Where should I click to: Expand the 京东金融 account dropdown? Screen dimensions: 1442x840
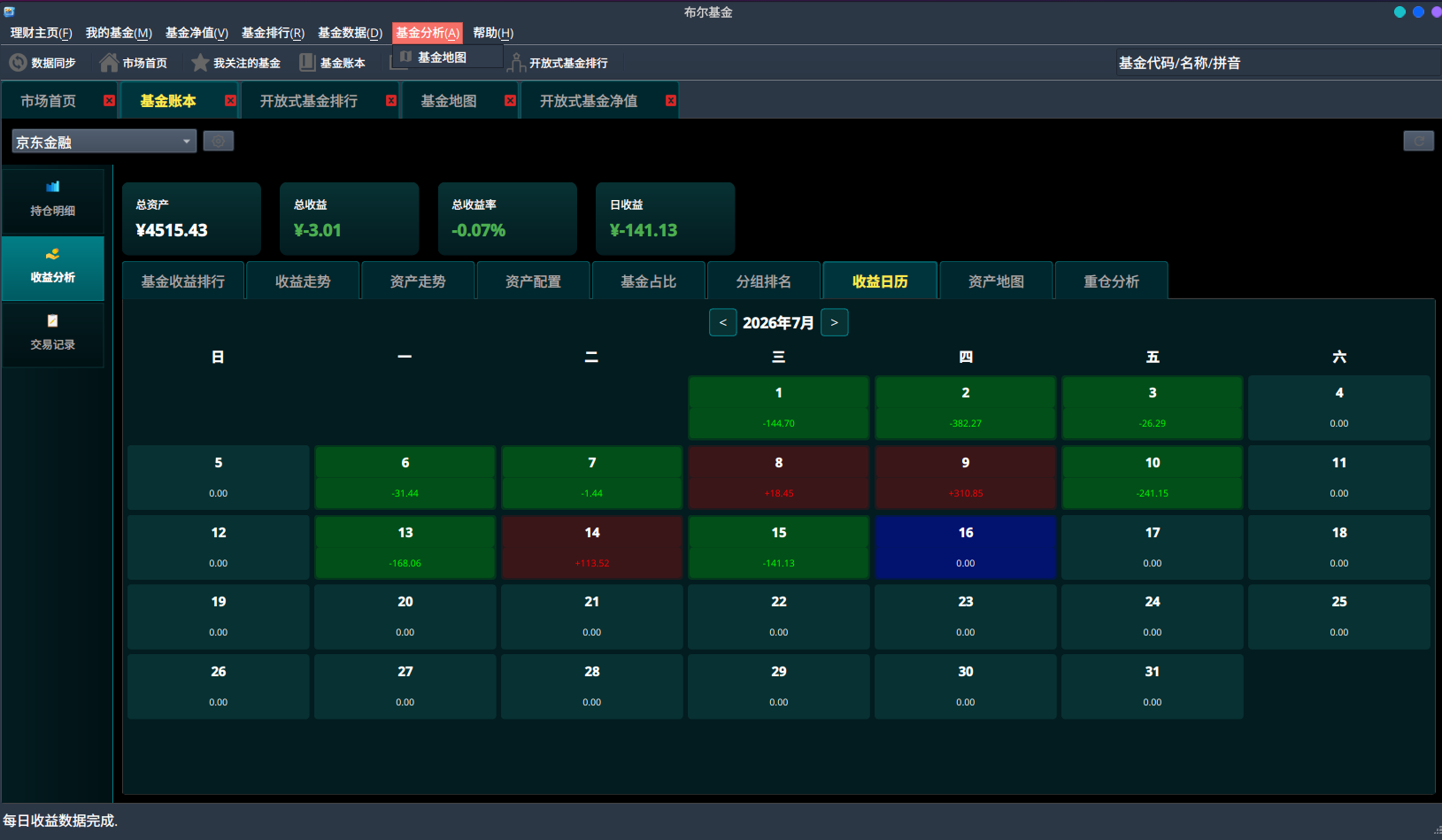click(x=104, y=142)
